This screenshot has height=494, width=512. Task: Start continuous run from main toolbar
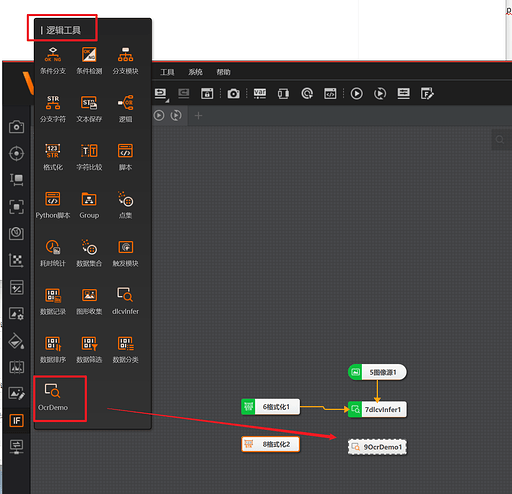[380, 94]
